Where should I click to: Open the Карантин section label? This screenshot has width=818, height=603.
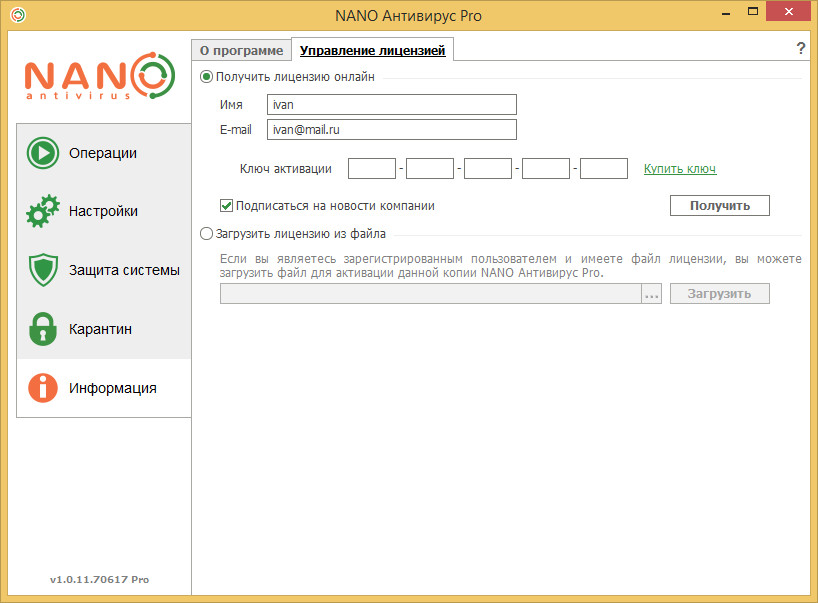click(100, 329)
